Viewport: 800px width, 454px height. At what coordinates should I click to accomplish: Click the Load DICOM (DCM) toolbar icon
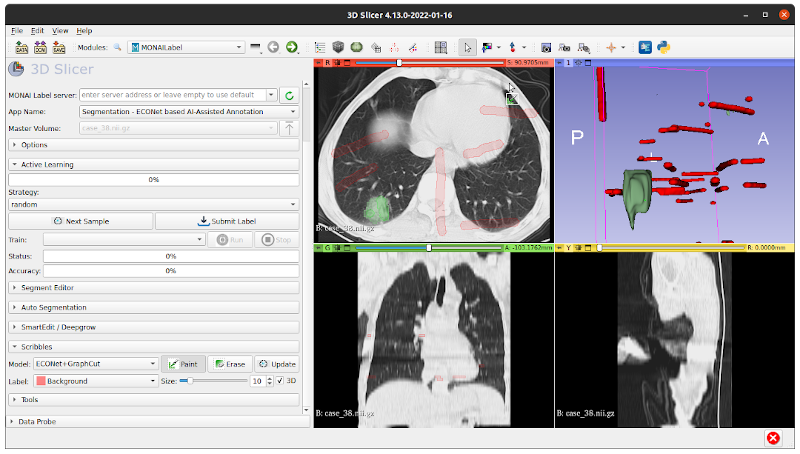[x=40, y=47]
